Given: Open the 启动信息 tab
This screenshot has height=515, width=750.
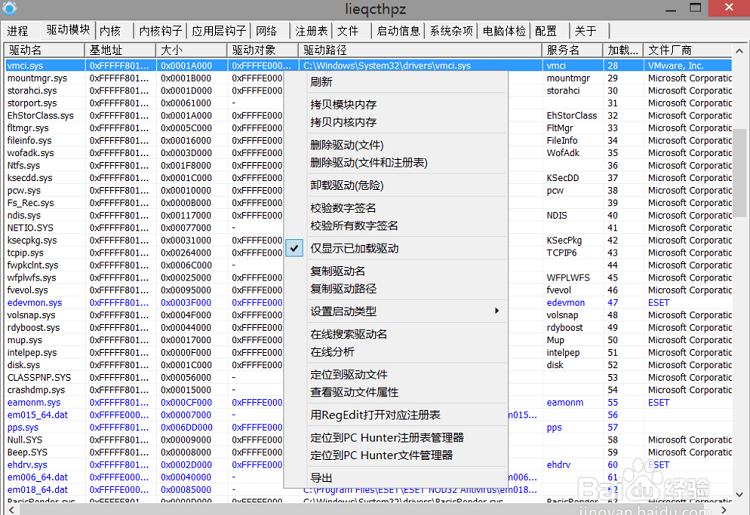Looking at the screenshot, I should coord(397,31).
